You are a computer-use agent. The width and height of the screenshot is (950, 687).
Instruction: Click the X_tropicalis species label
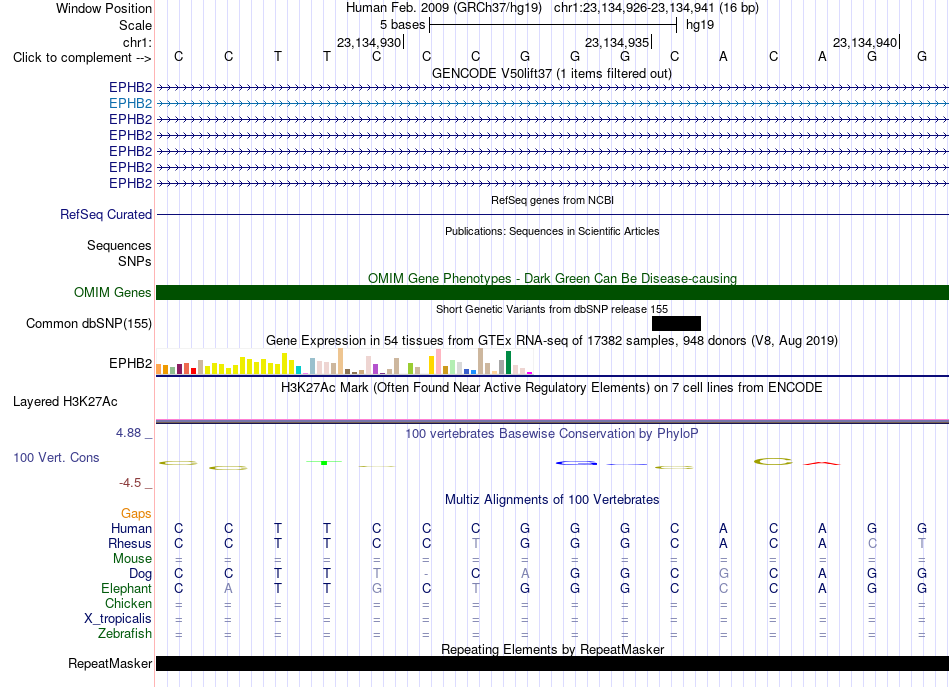click(118, 619)
